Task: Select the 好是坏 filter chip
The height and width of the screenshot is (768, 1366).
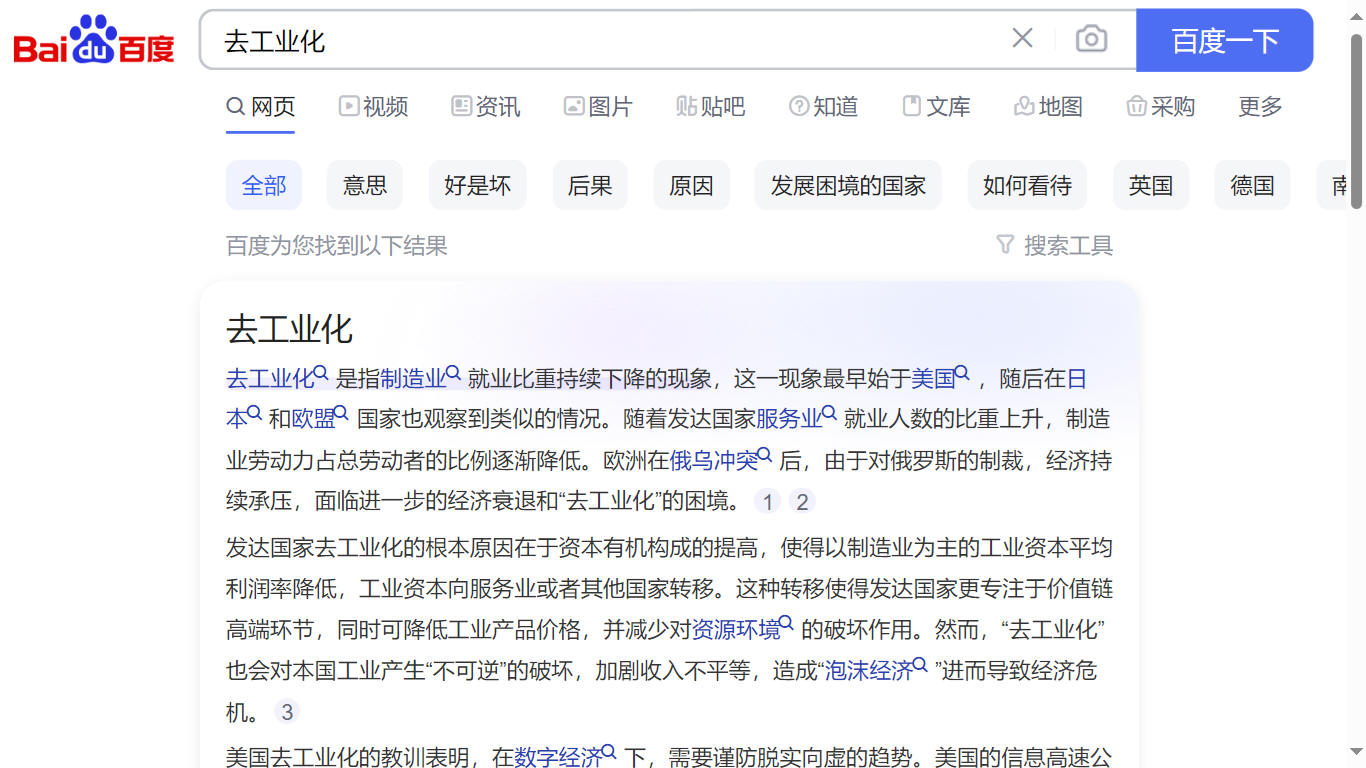Action: click(477, 185)
